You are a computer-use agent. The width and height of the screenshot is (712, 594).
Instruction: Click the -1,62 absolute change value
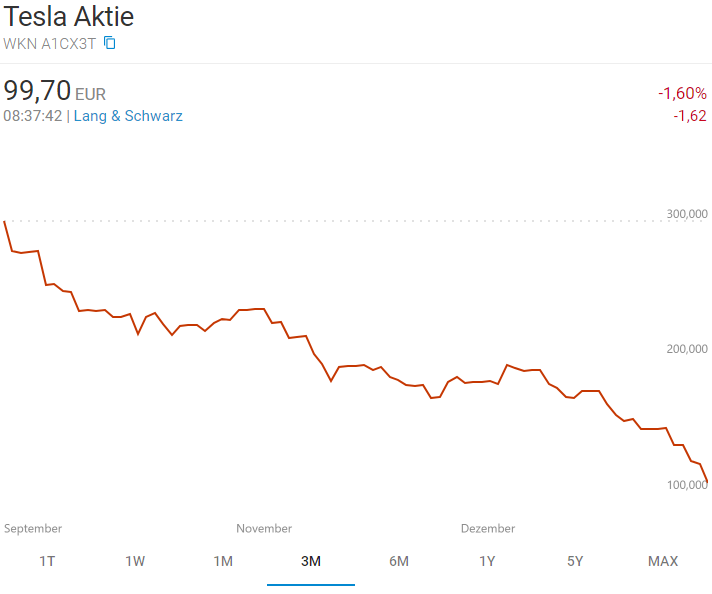point(690,116)
